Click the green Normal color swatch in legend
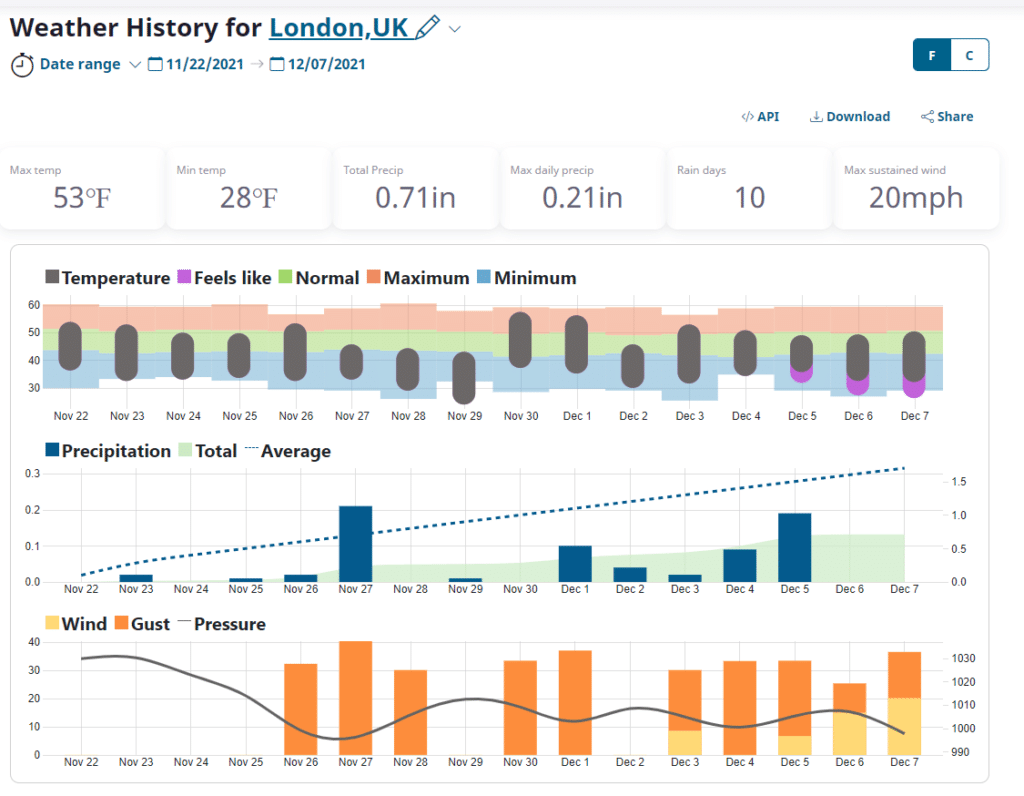1024x796 pixels. (286, 277)
